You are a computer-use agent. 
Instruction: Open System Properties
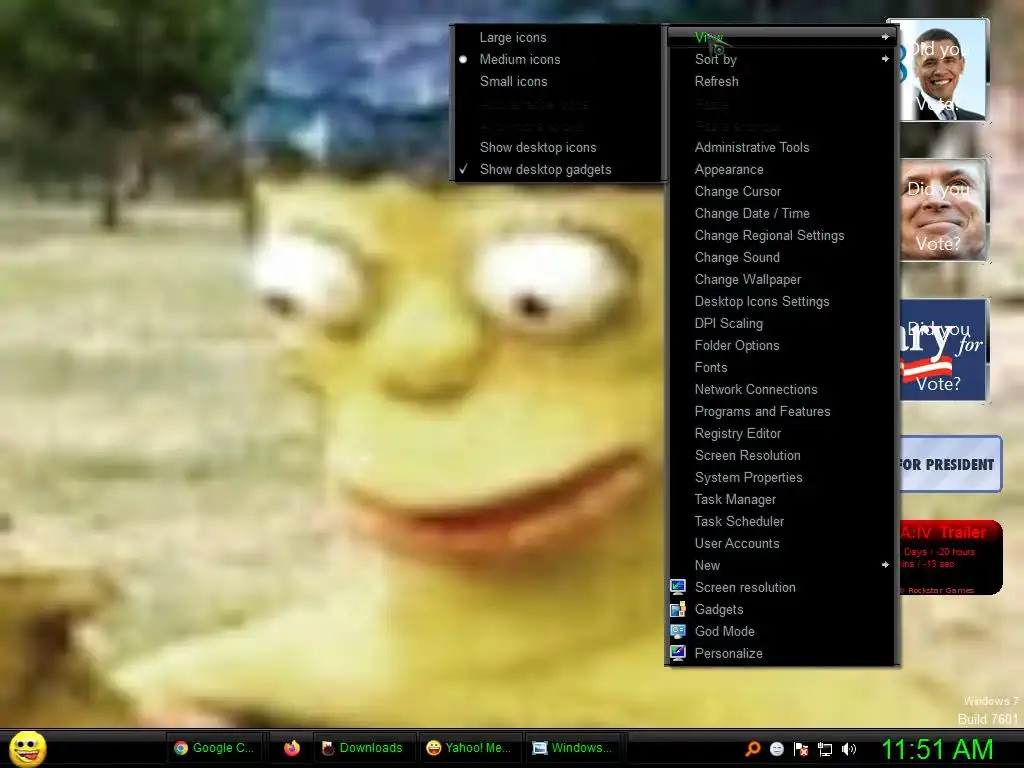(781, 477)
